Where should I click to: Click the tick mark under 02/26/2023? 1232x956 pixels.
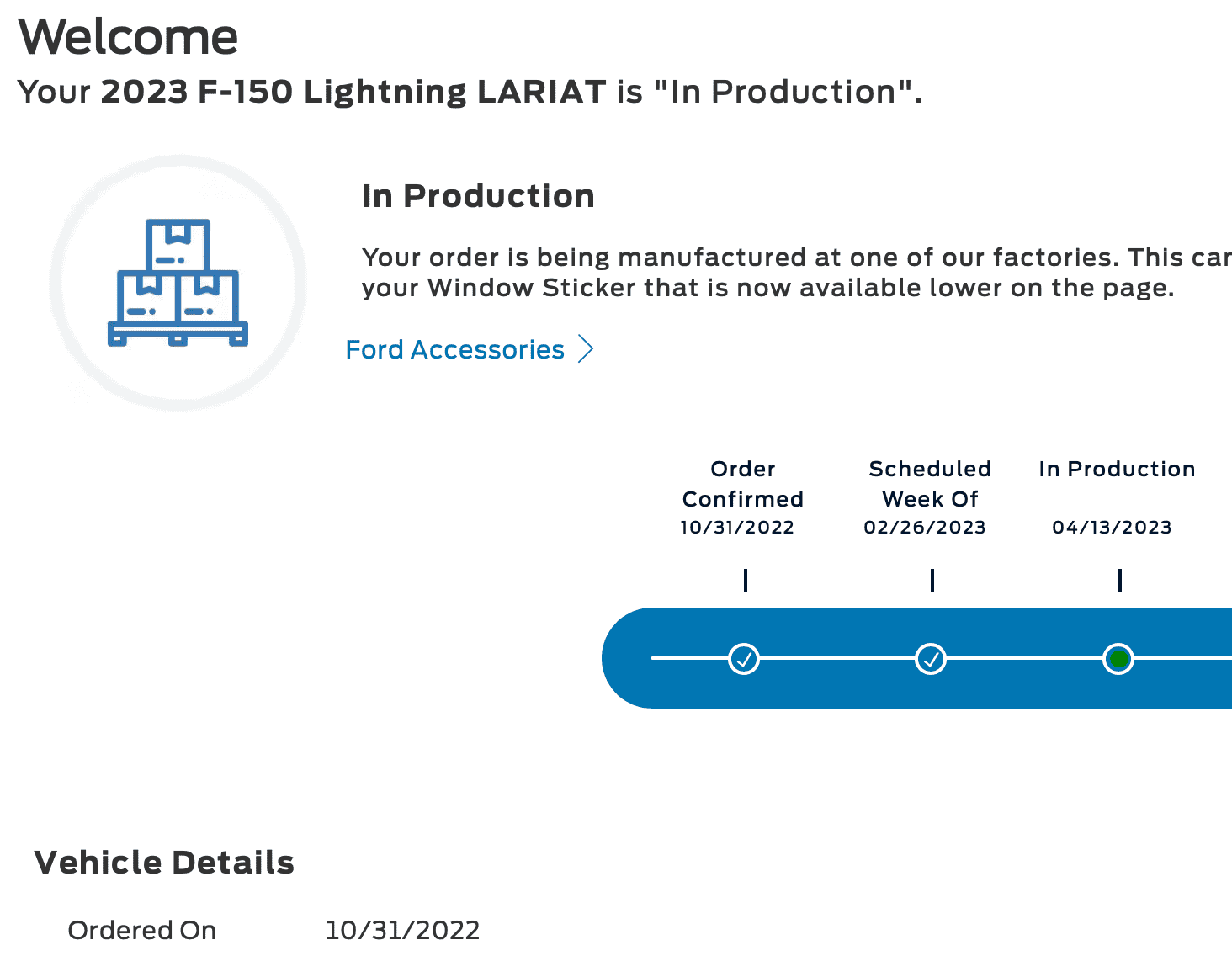point(932,581)
